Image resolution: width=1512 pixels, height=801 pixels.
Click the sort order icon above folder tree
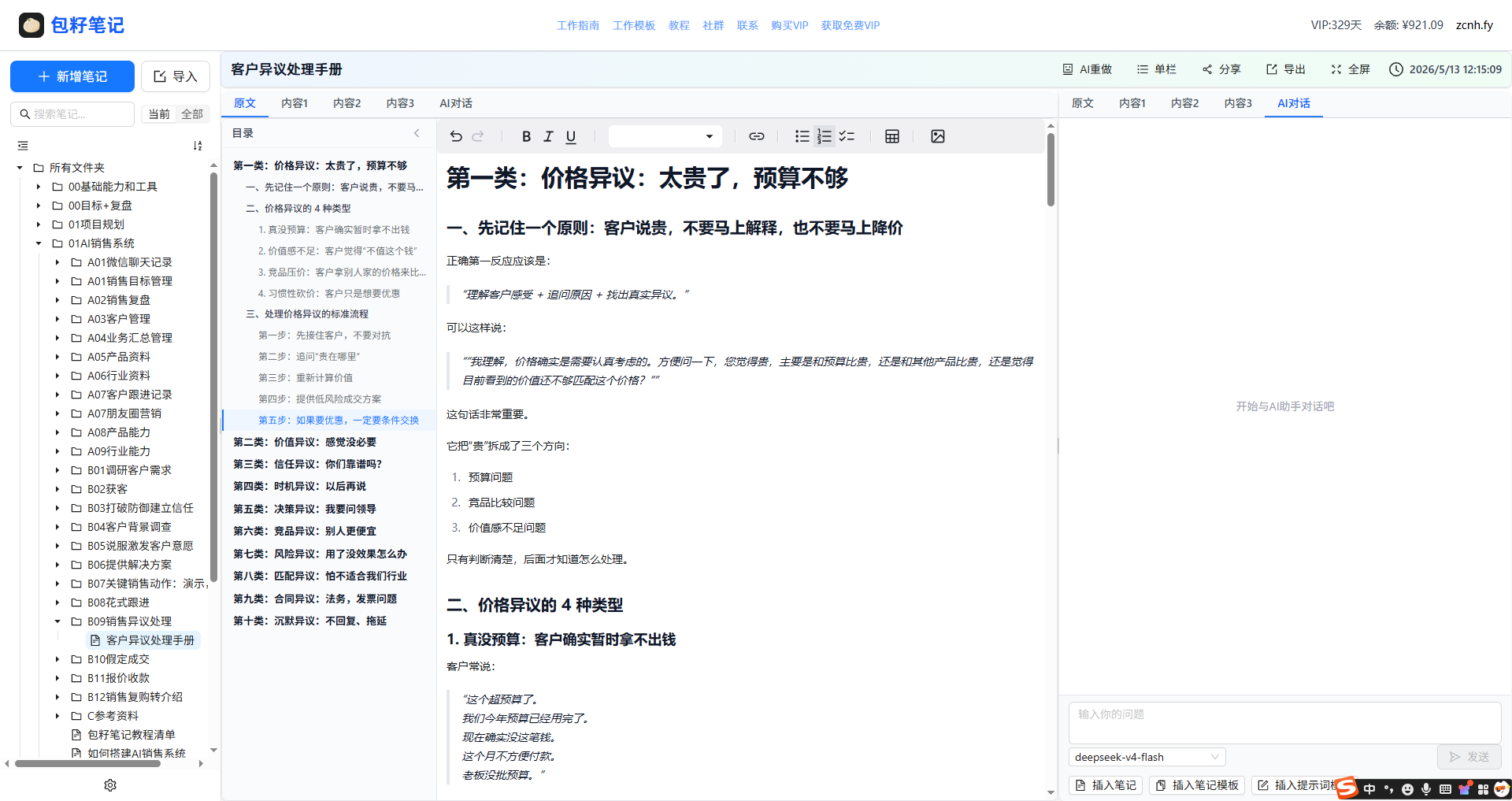pos(198,146)
